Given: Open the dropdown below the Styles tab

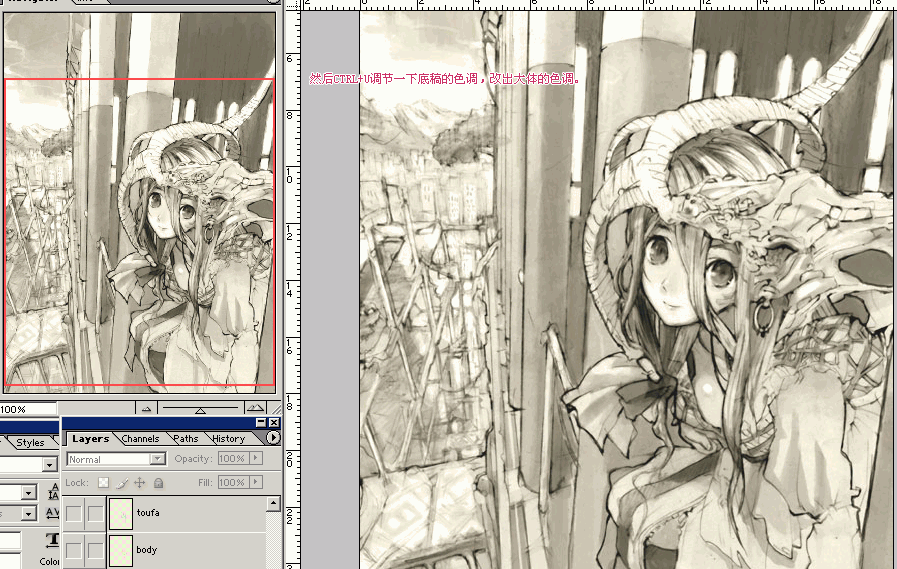Looking at the screenshot, I should 50,464.
